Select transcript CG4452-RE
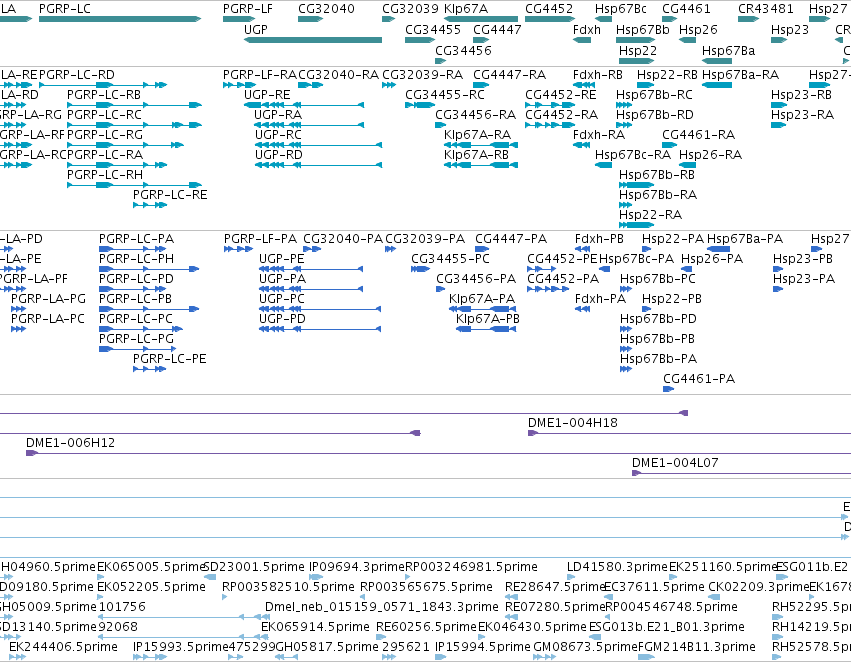This screenshot has height=662, width=851. click(x=561, y=94)
